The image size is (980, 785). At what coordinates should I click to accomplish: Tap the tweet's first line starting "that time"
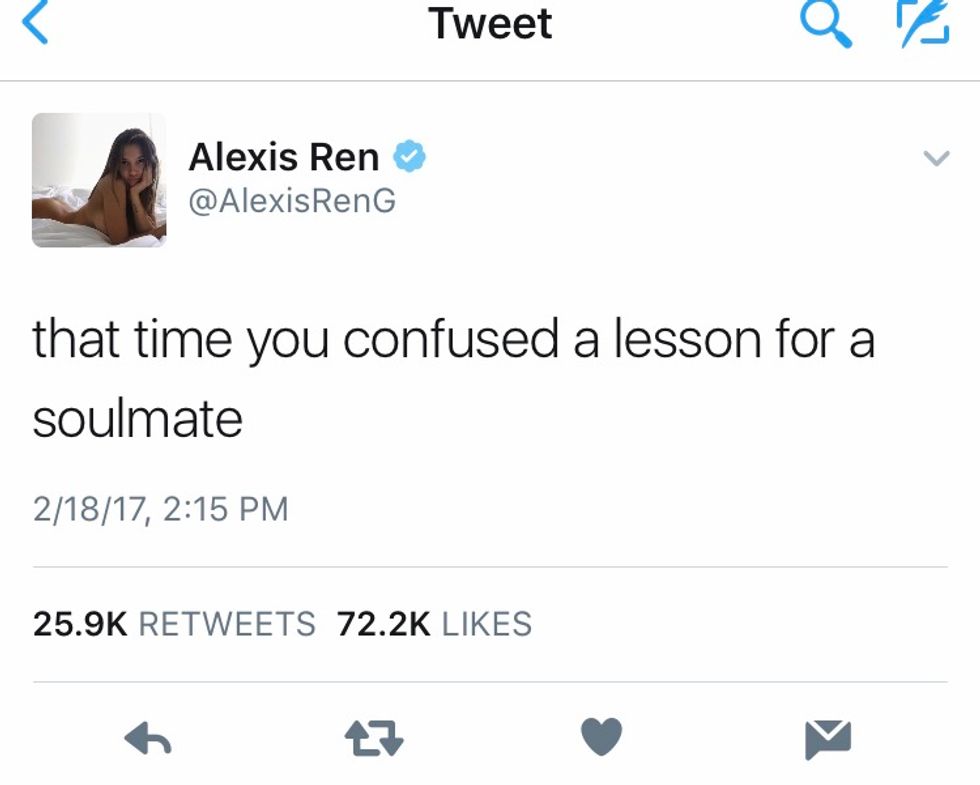pos(454,341)
